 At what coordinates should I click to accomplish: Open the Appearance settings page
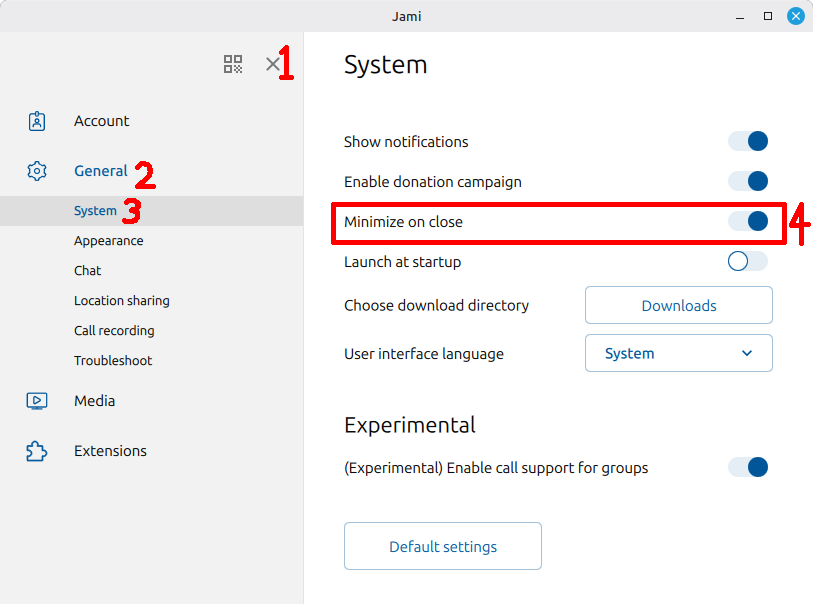pos(108,241)
